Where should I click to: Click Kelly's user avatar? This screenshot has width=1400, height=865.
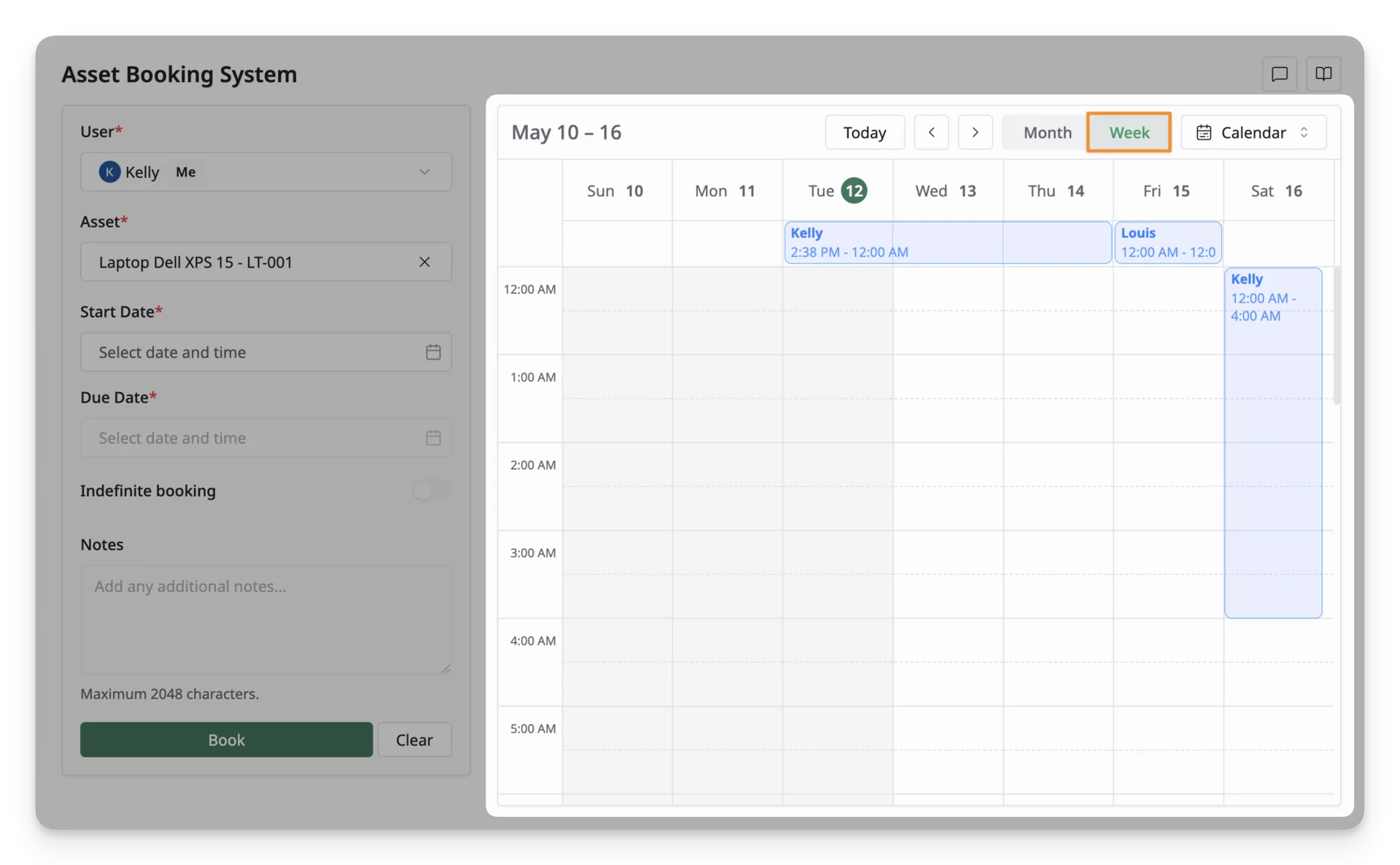[x=109, y=172]
